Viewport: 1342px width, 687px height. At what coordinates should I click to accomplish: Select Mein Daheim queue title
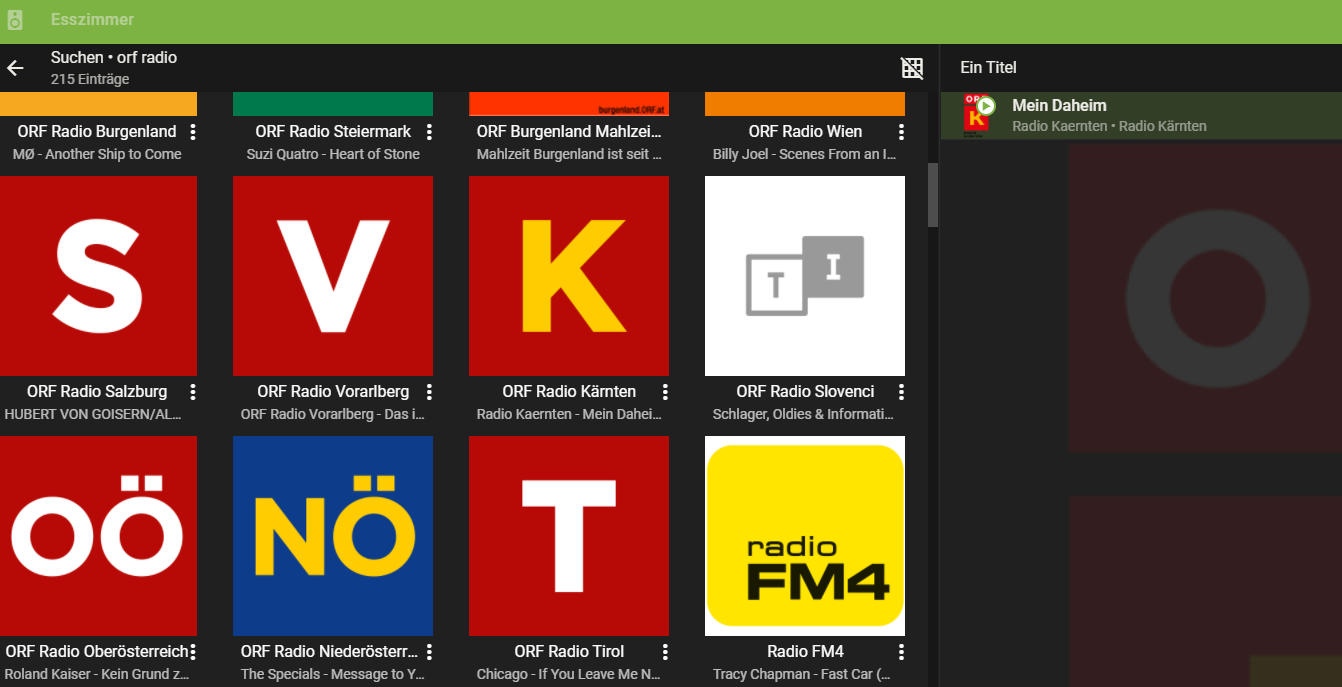[1059, 105]
